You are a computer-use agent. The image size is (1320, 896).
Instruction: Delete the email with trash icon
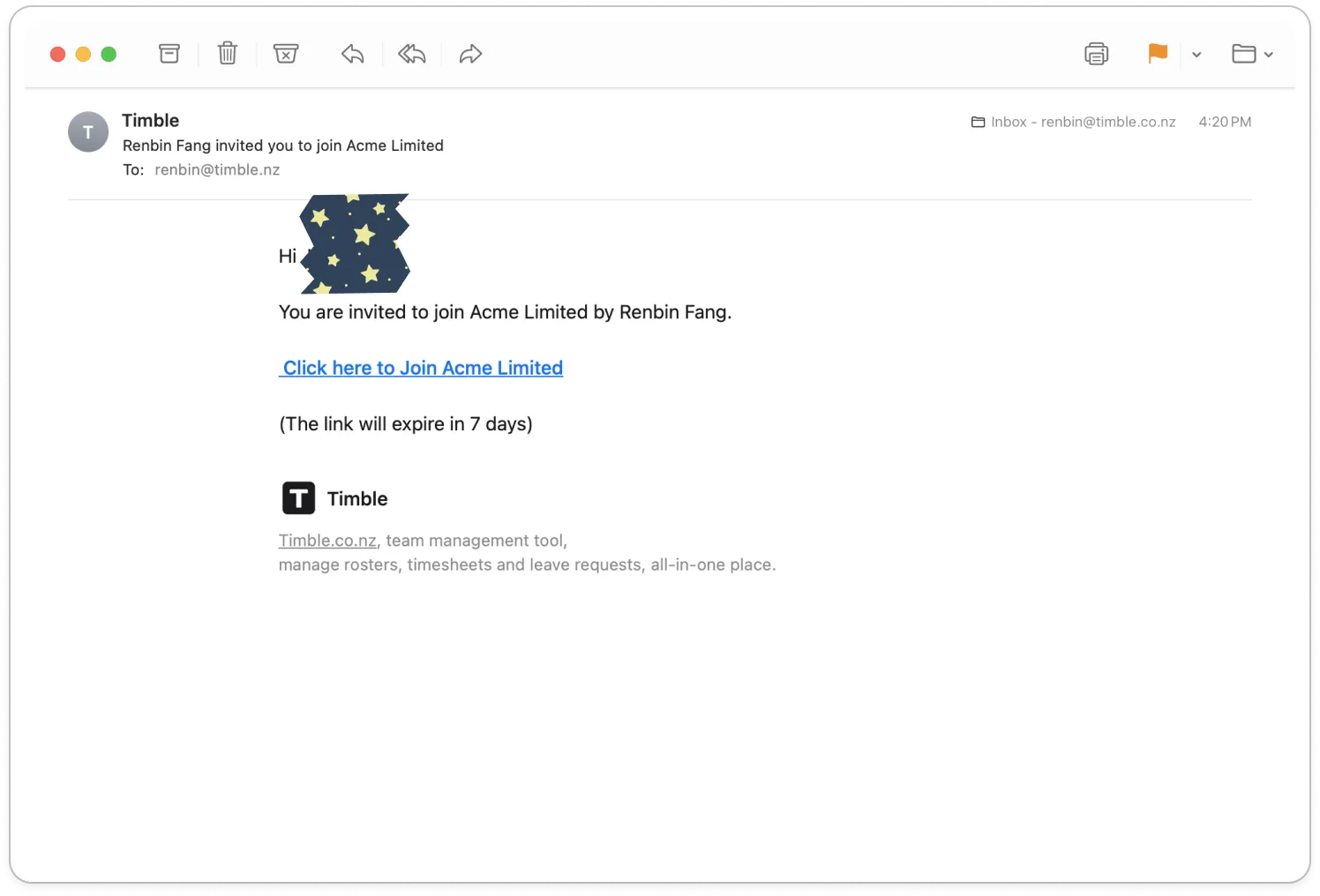coord(228,54)
